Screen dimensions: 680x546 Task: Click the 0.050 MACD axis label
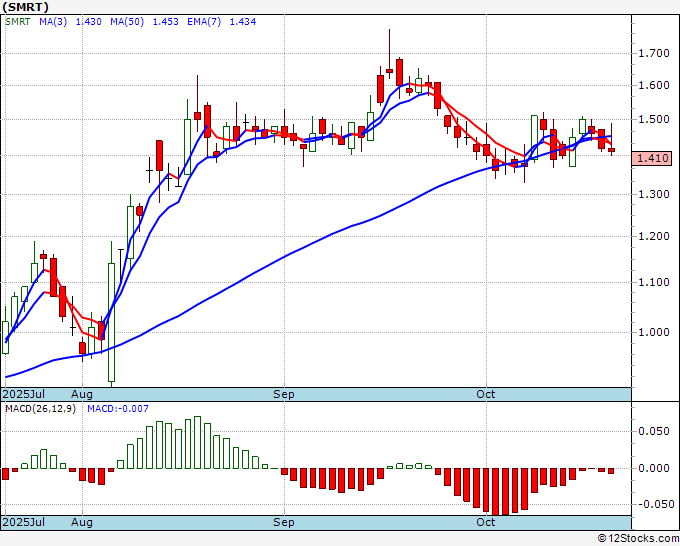click(x=654, y=431)
